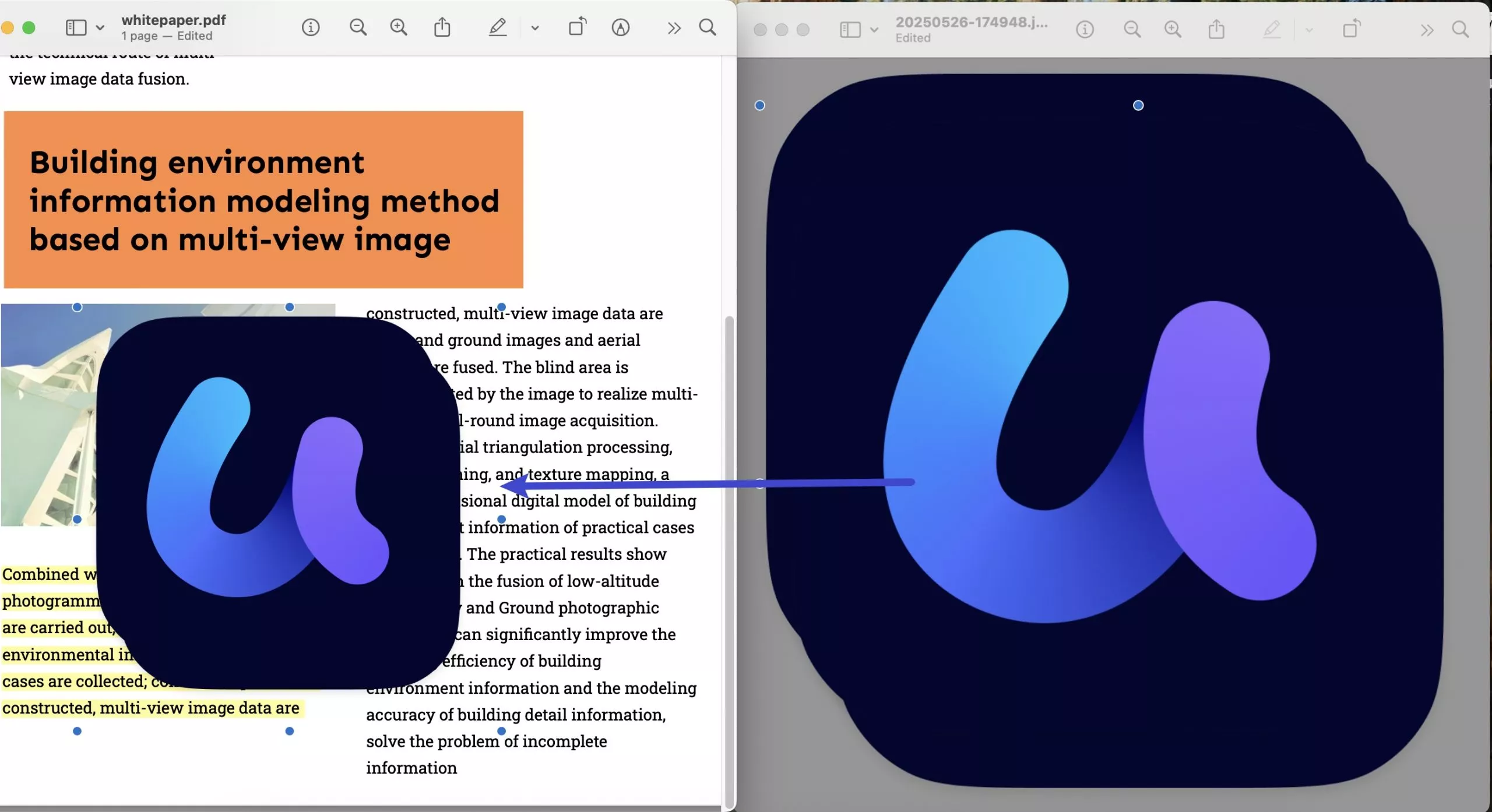Zoom in on whitepaper.pdf document
Viewport: 1492px width, 812px height.
tap(399, 27)
